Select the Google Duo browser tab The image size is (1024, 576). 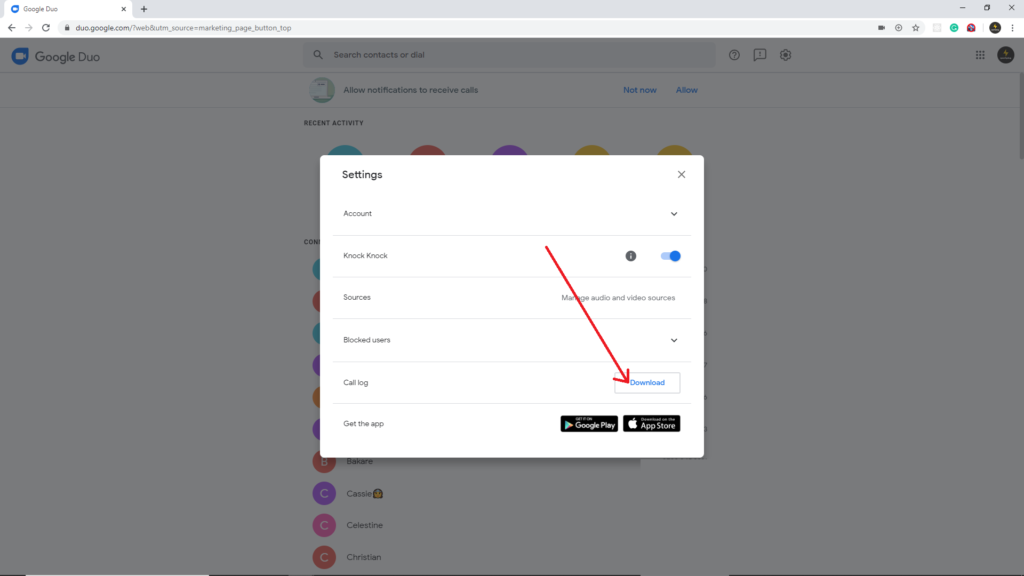(67, 9)
